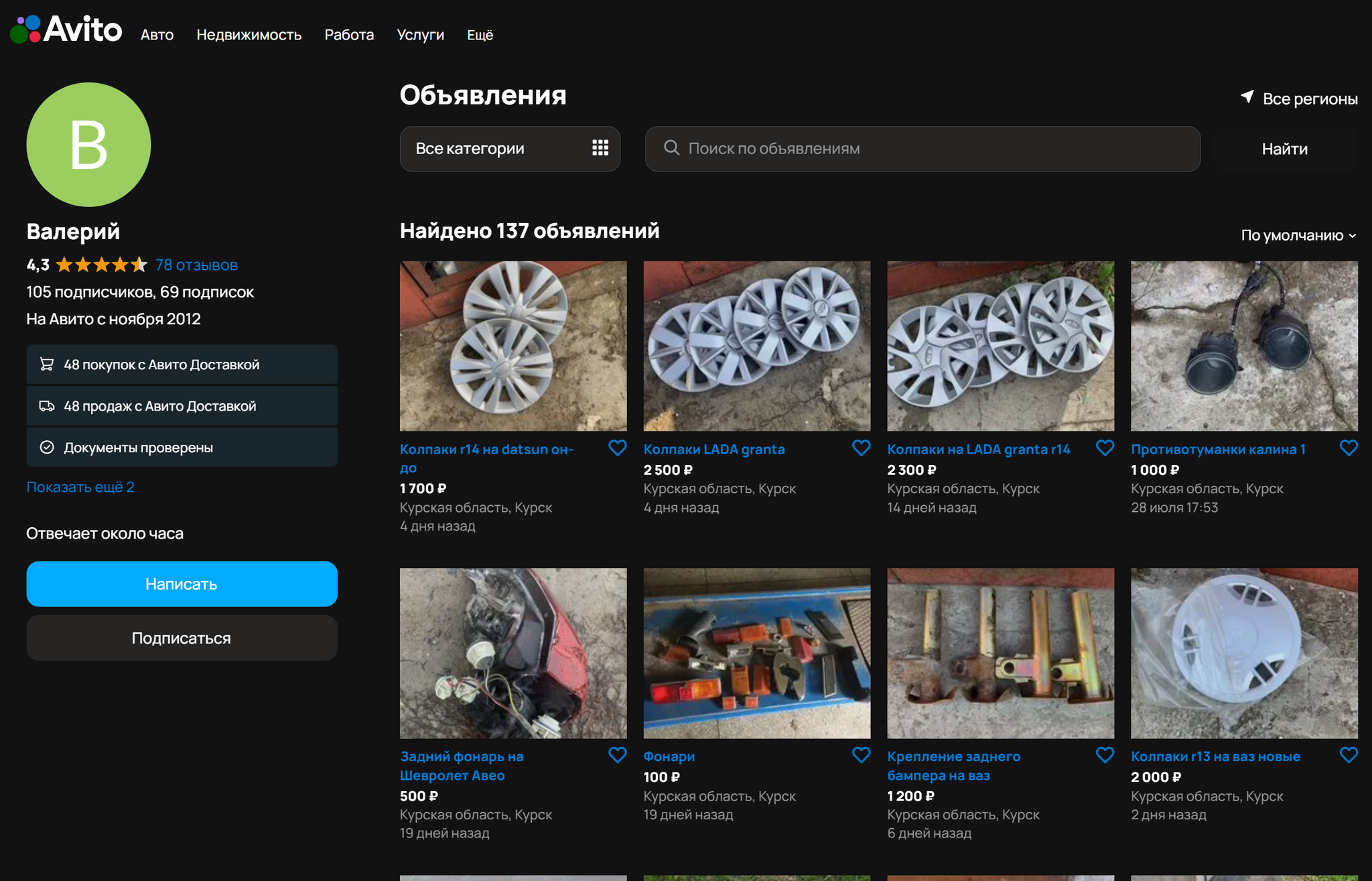The width and height of the screenshot is (1372, 881).
Task: Click the Документы проверены badge
Action: coord(182,448)
